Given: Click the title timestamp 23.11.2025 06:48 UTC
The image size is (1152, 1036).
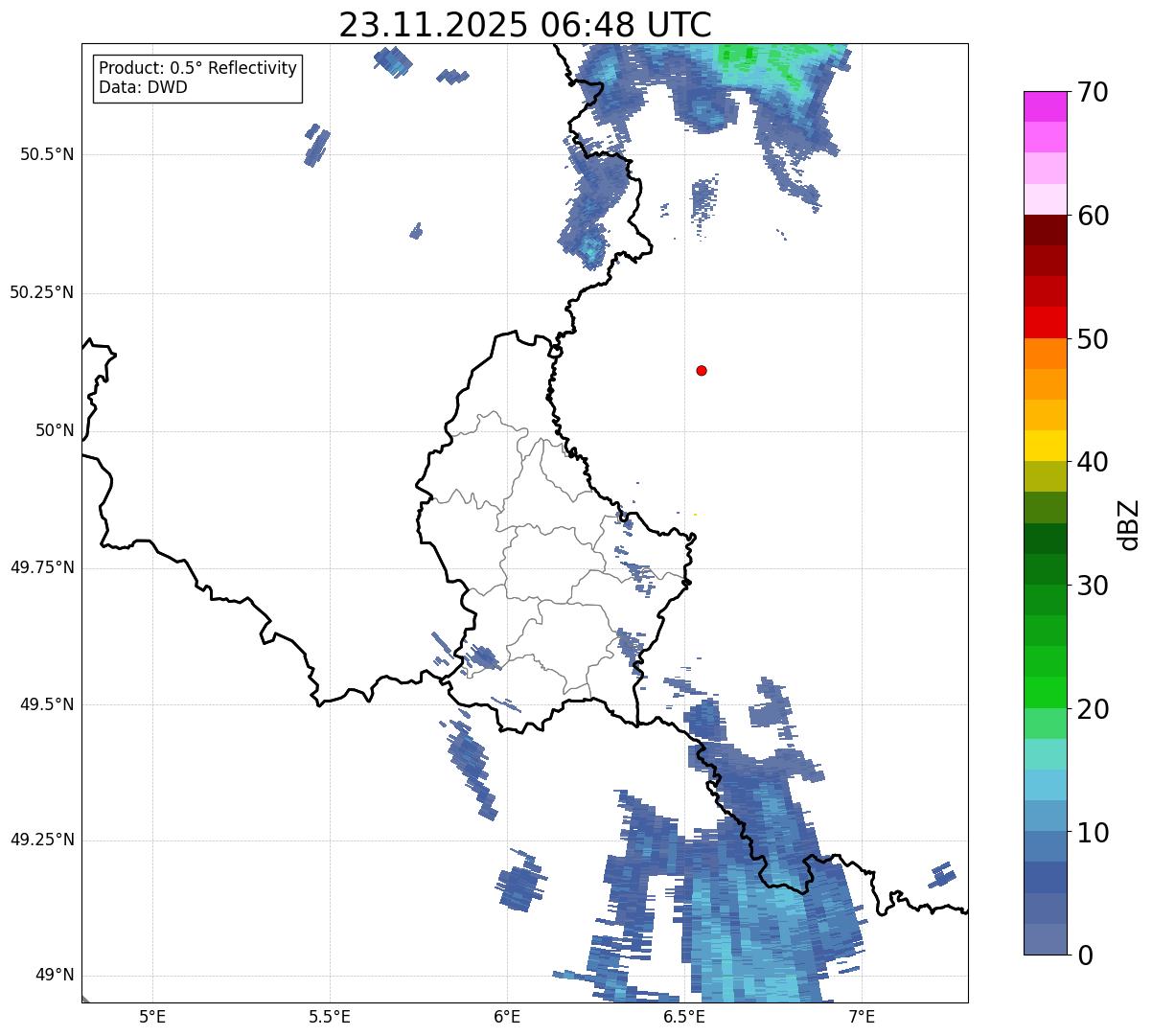Looking at the screenshot, I should pos(525,24).
